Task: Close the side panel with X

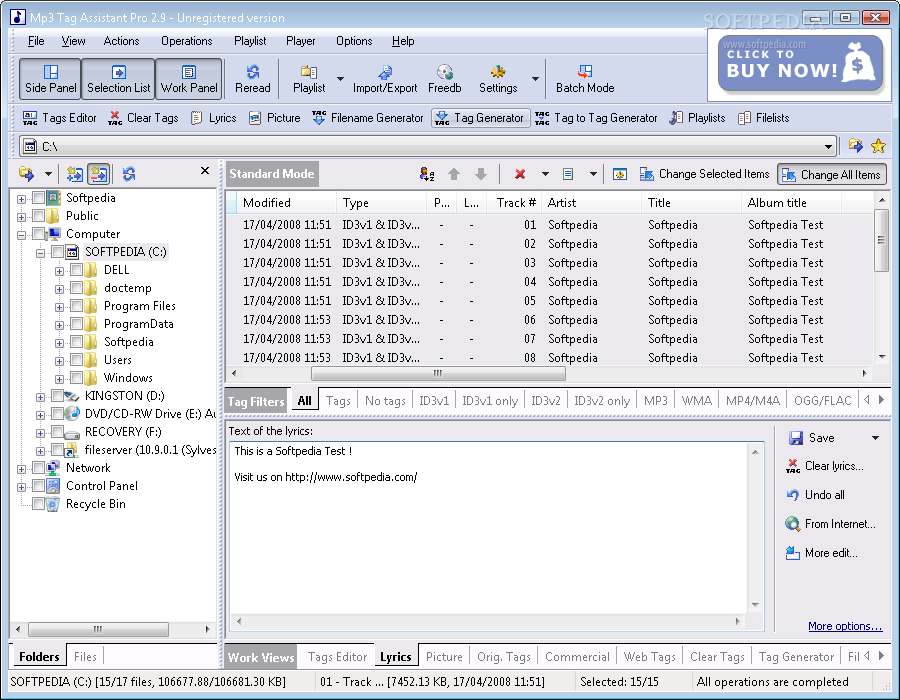Action: pyautogui.click(x=205, y=170)
